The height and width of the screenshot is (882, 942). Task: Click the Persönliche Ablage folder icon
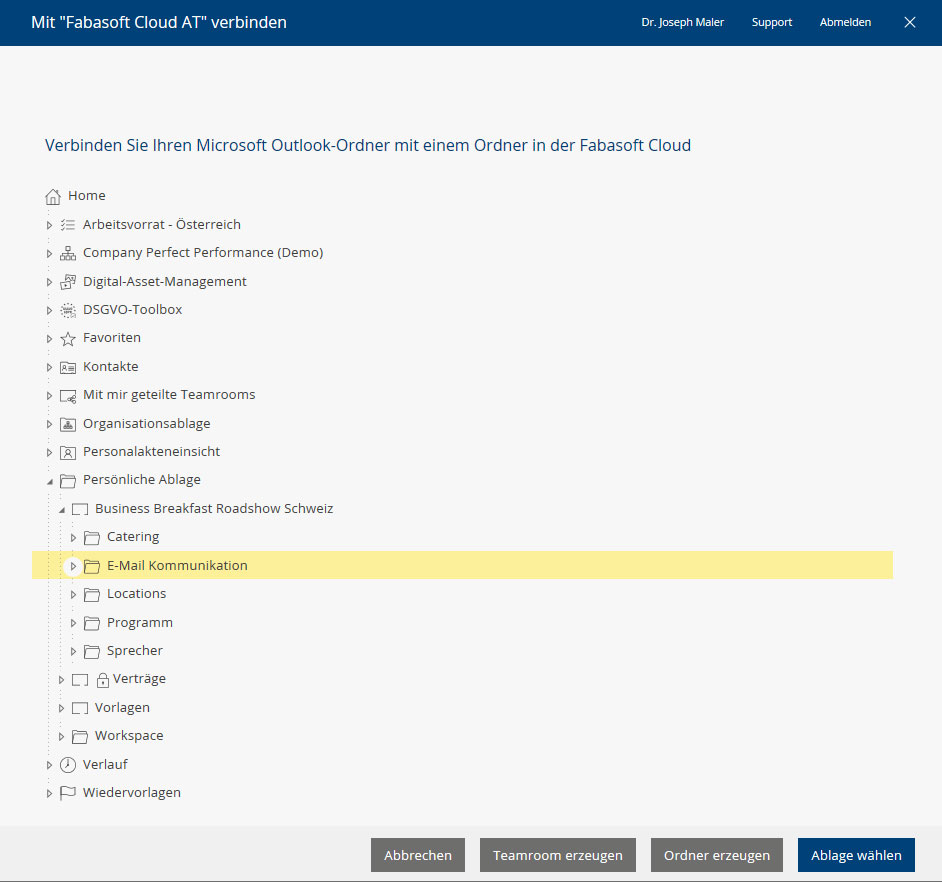[x=68, y=481]
